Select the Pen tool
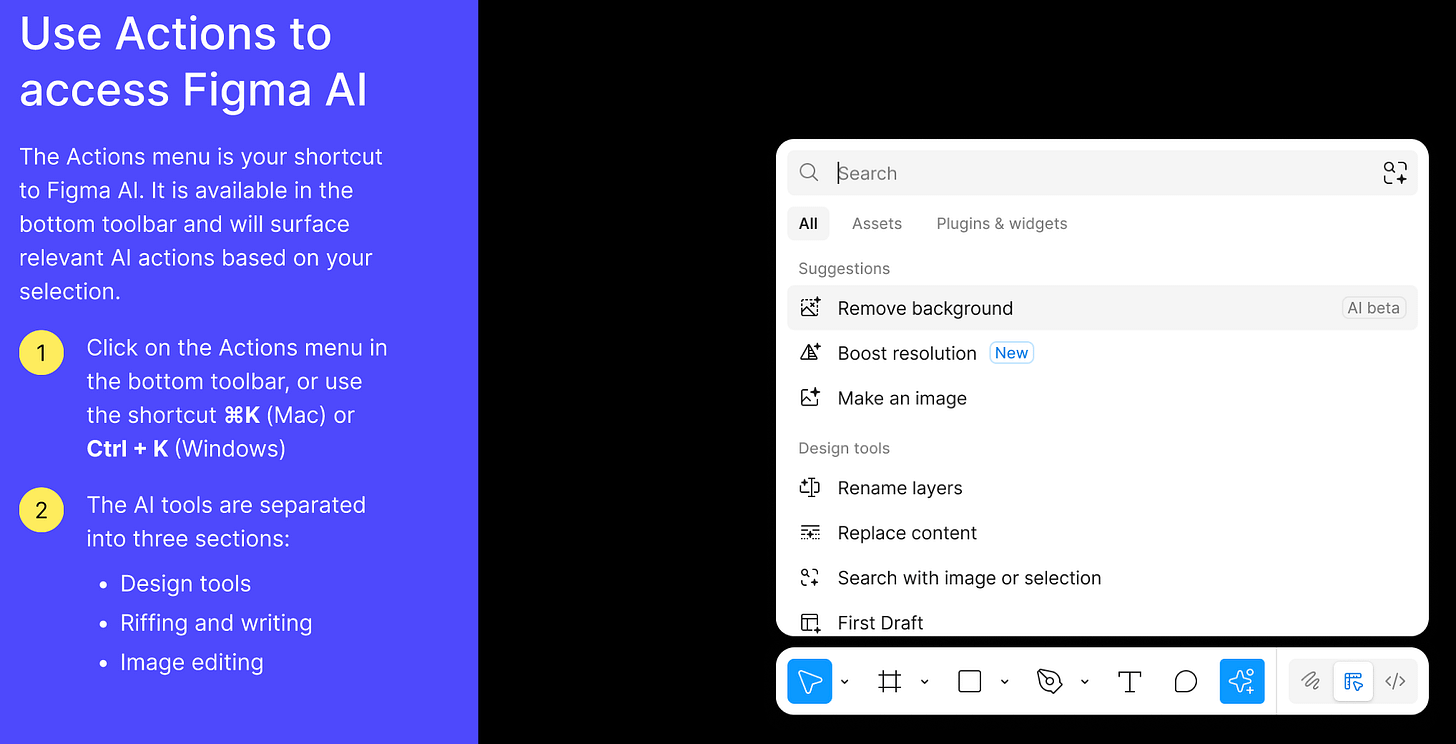 (1049, 681)
